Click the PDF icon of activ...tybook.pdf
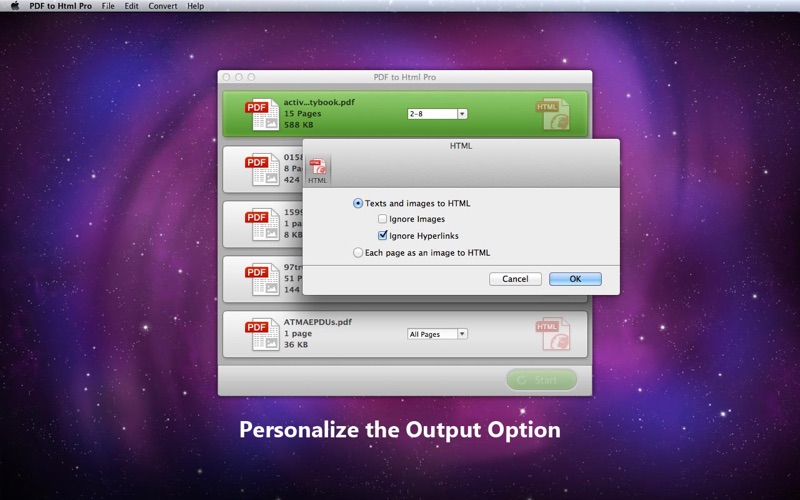This screenshot has height=500, width=800. coord(262,114)
